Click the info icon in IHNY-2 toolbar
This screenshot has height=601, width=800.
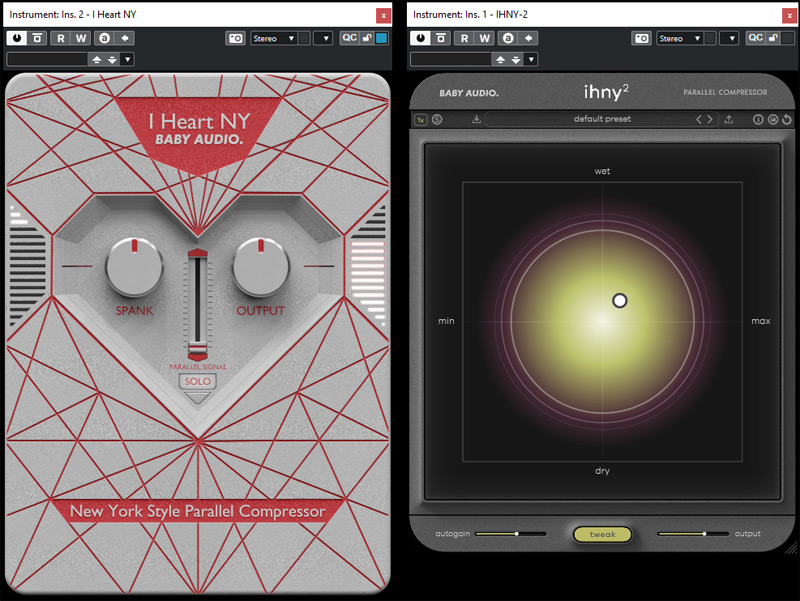coord(758,119)
